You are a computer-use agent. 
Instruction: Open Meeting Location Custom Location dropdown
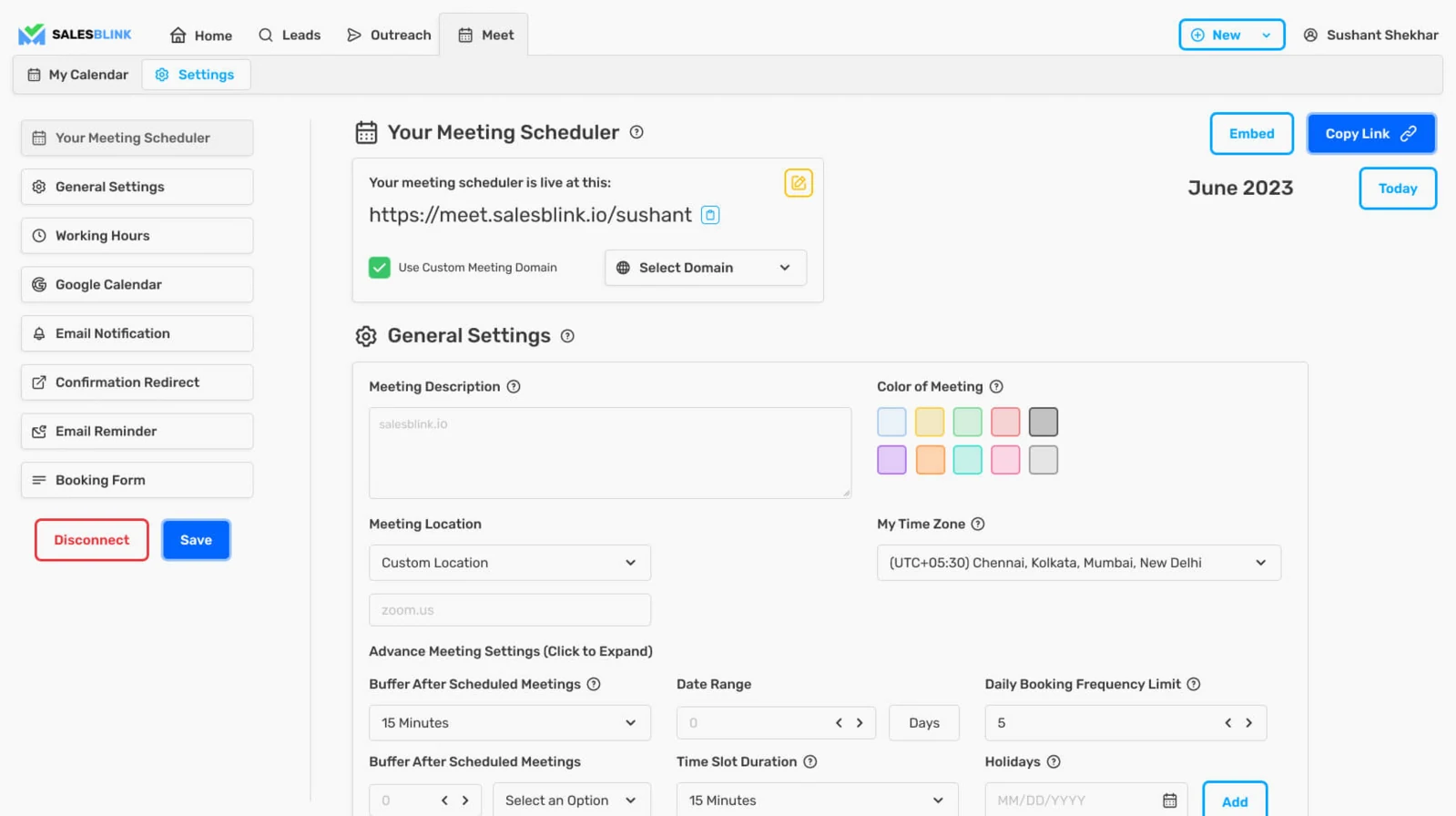coord(510,563)
